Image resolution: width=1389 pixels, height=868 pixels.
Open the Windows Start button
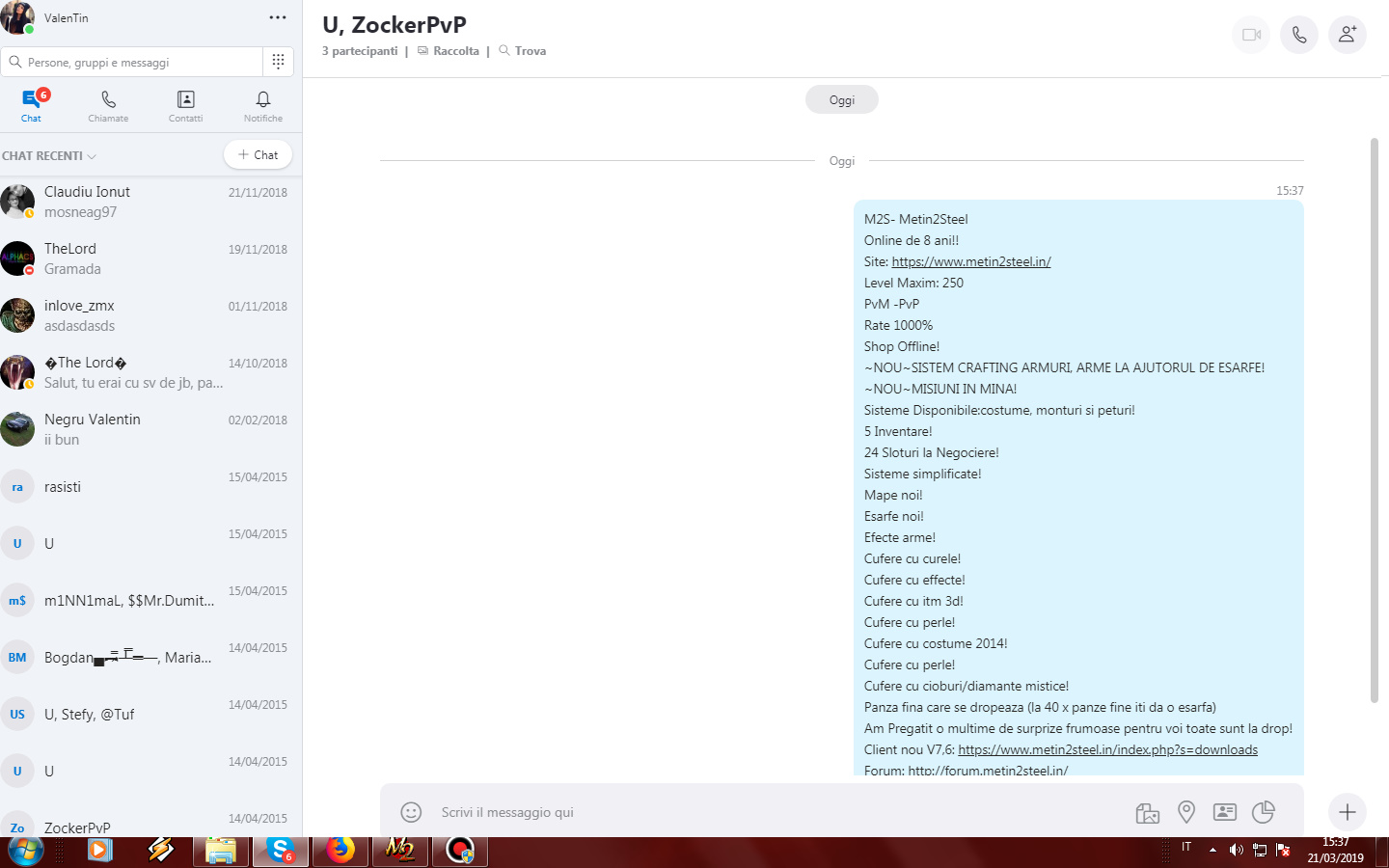[25, 851]
